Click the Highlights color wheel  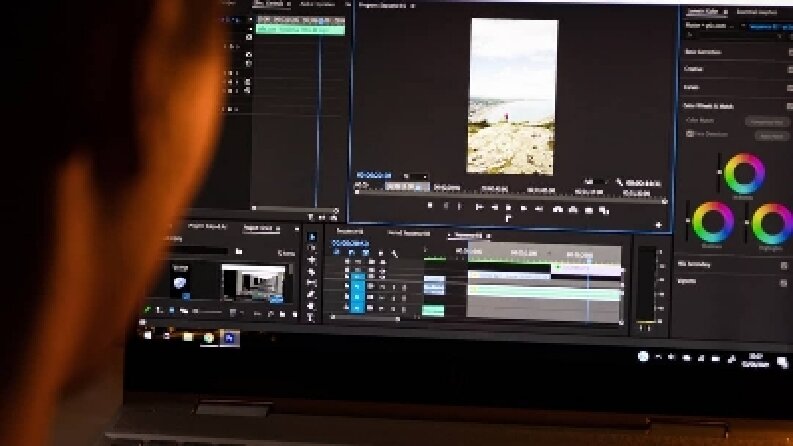[x=772, y=224]
